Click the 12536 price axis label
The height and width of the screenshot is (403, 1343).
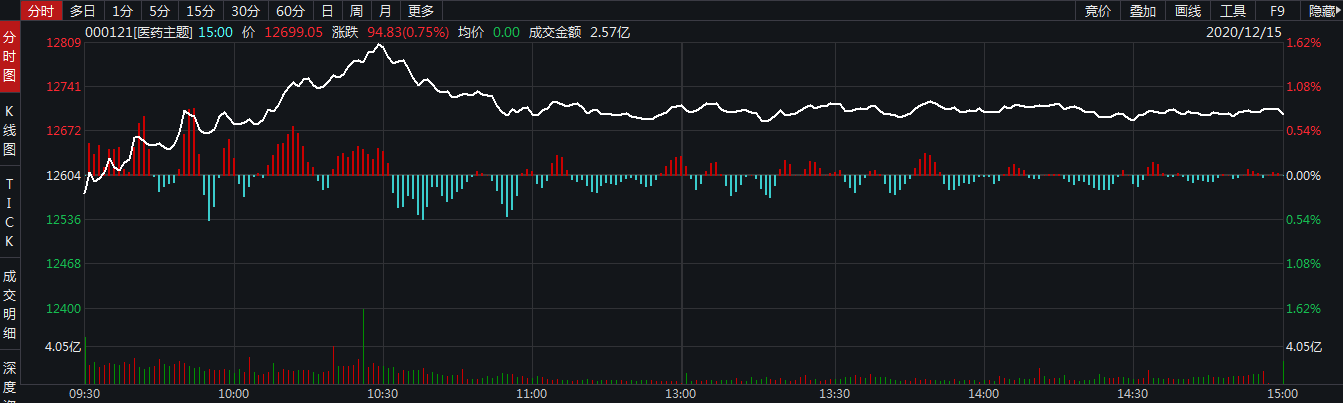(64, 220)
